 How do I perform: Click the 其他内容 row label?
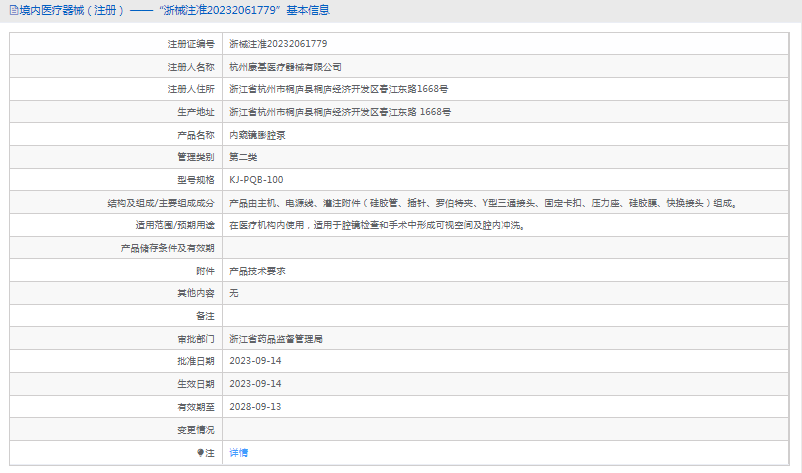tap(196, 293)
